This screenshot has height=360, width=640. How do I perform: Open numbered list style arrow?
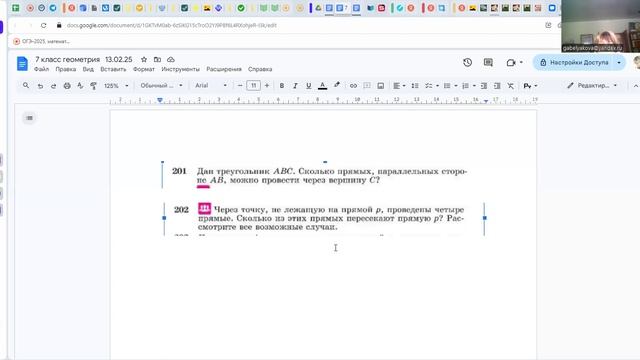474,86
